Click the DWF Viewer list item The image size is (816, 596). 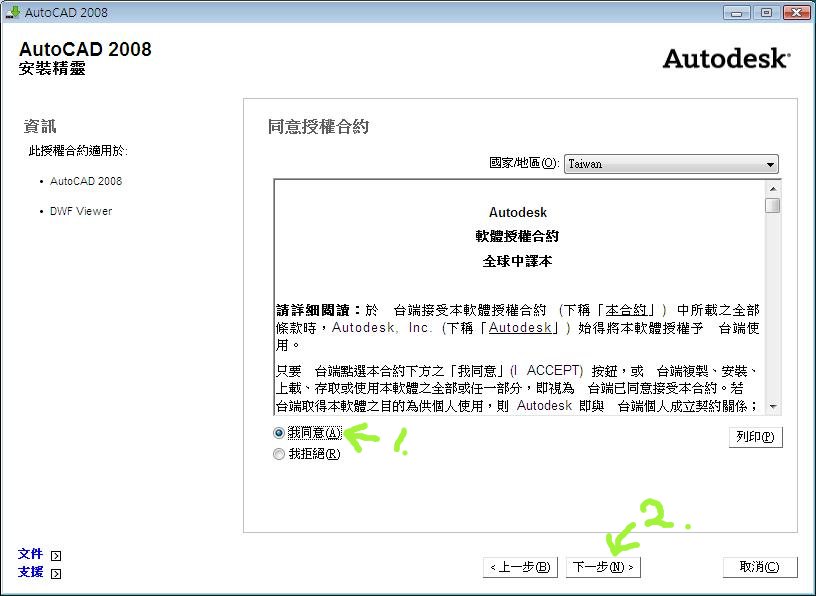(x=81, y=211)
